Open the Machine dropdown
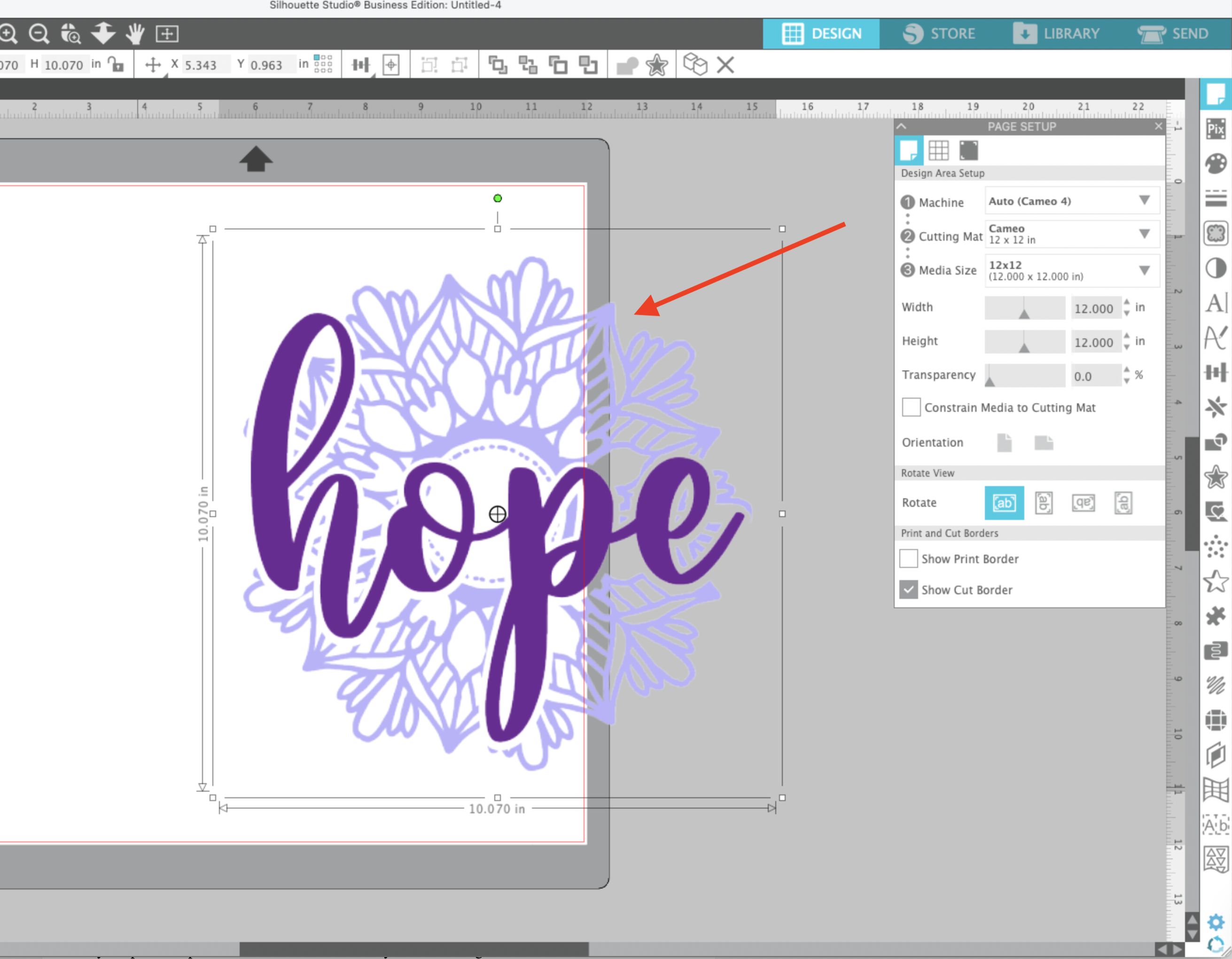The height and width of the screenshot is (959, 1232). tap(1145, 201)
